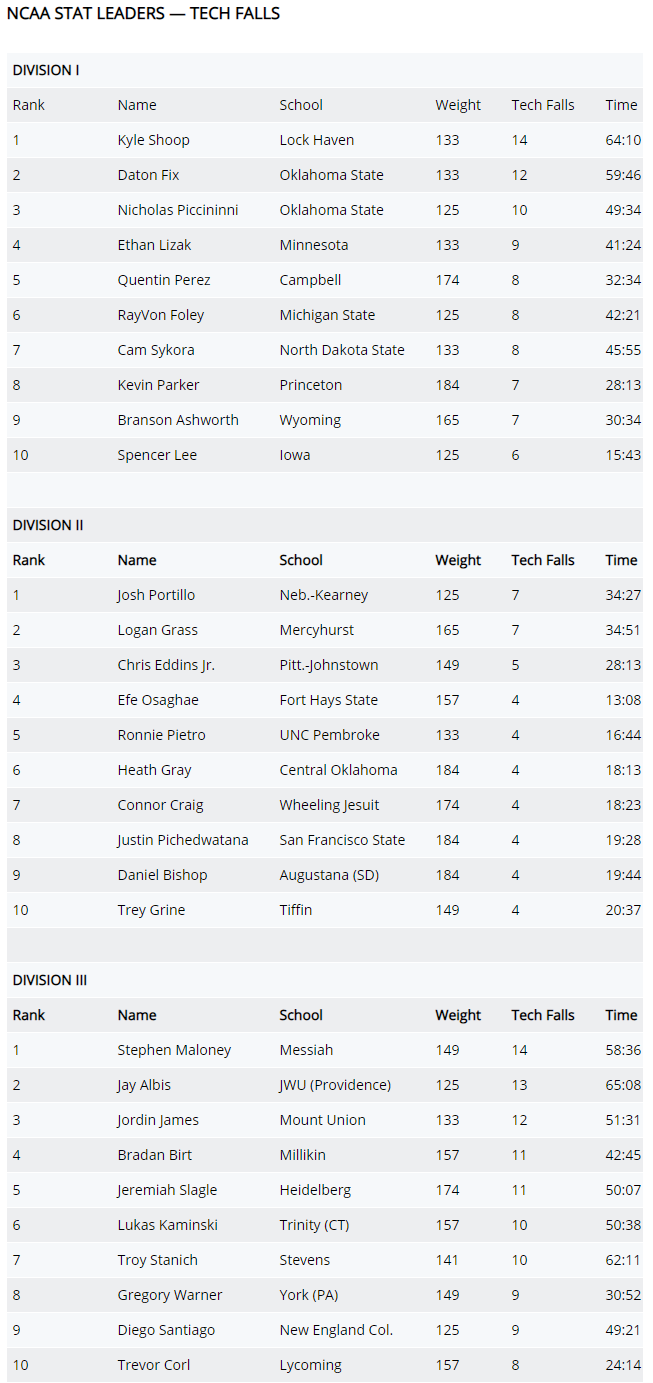This screenshot has height=1383, width=653.
Task: Click the Josh Portillo name
Action: pos(156,595)
